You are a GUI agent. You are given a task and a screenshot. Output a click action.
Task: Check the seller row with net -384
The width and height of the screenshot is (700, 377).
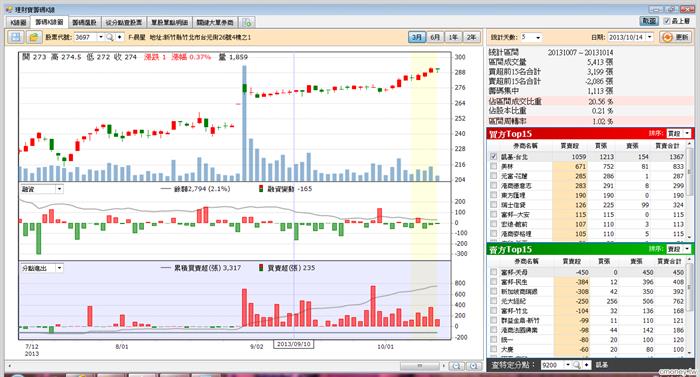493,282
